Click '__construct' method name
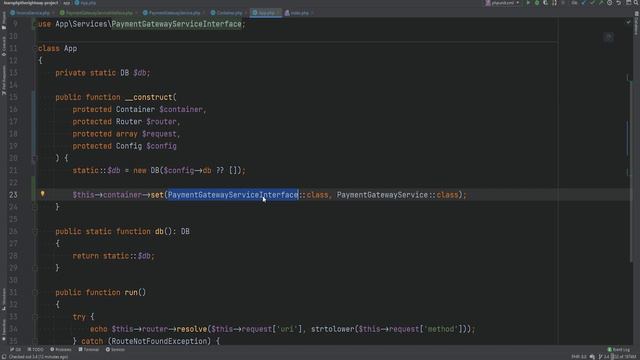This screenshot has width=640, height=360. click(149, 97)
